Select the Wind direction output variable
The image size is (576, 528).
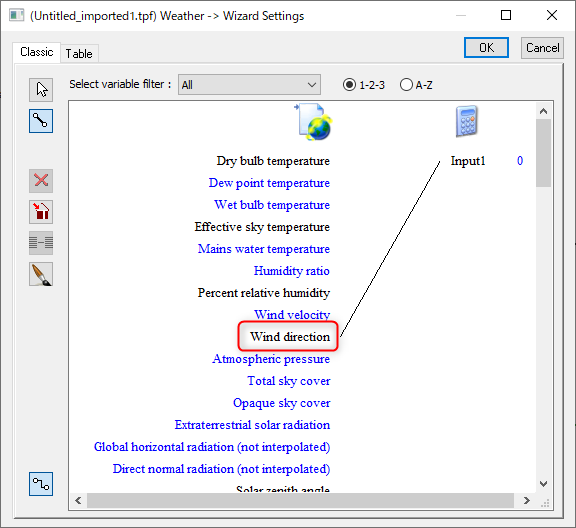click(290, 337)
